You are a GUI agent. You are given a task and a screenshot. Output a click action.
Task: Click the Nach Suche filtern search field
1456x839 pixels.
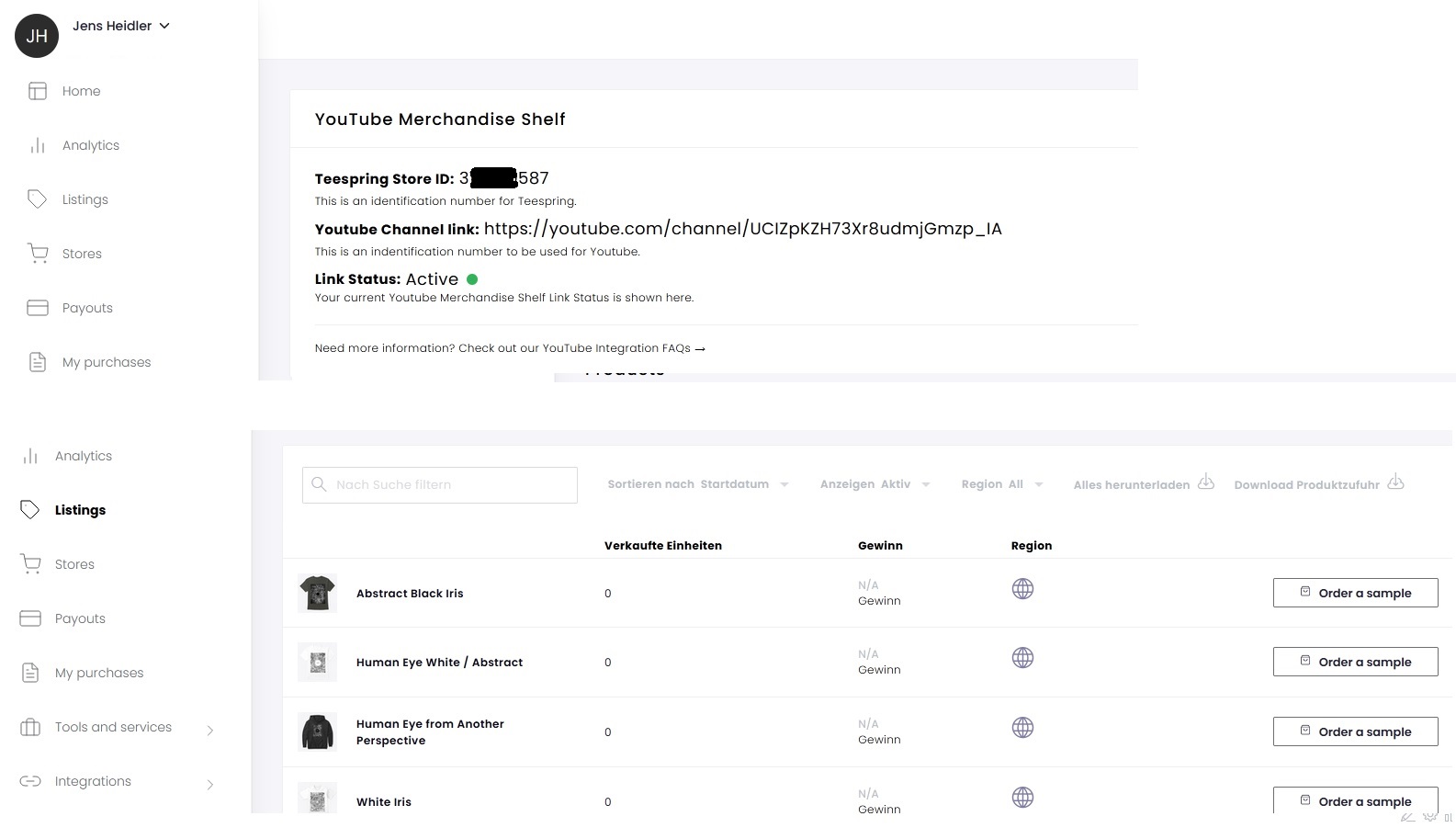pyautogui.click(x=440, y=484)
